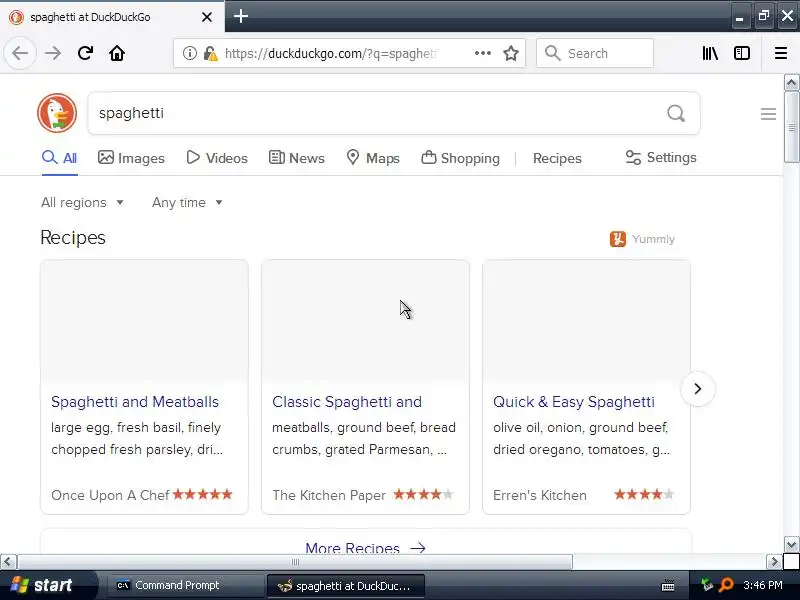Show site information via the info icon
Image resolution: width=800 pixels, height=600 pixels.
pos(190,53)
